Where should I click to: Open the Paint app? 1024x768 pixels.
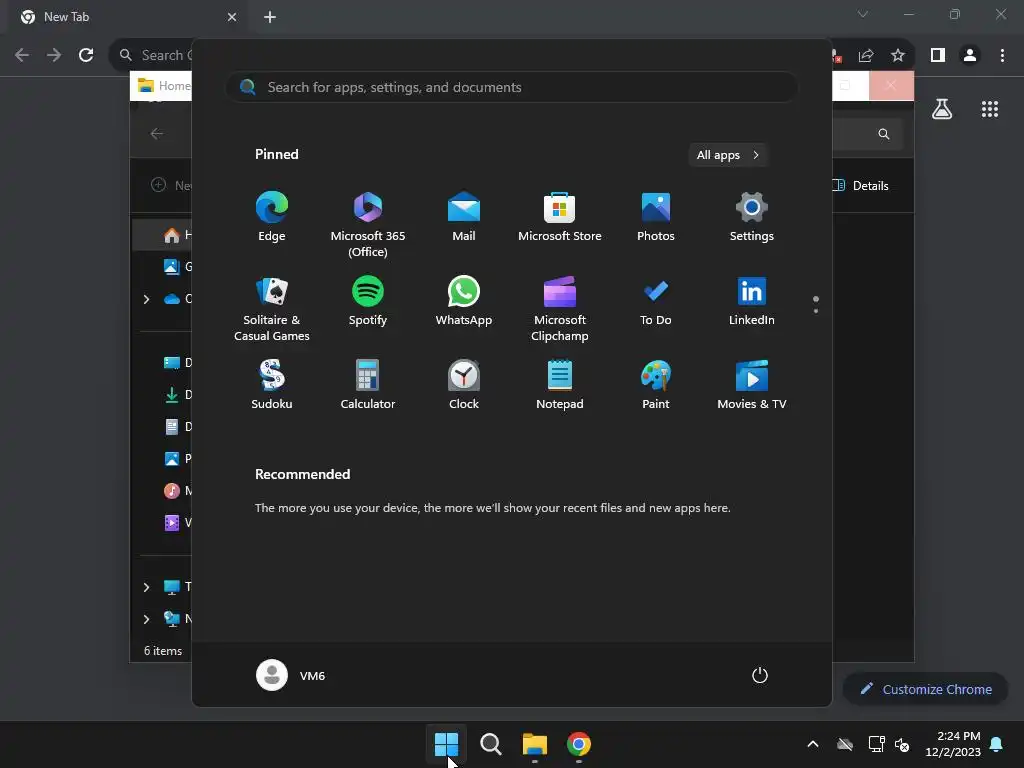pos(656,385)
